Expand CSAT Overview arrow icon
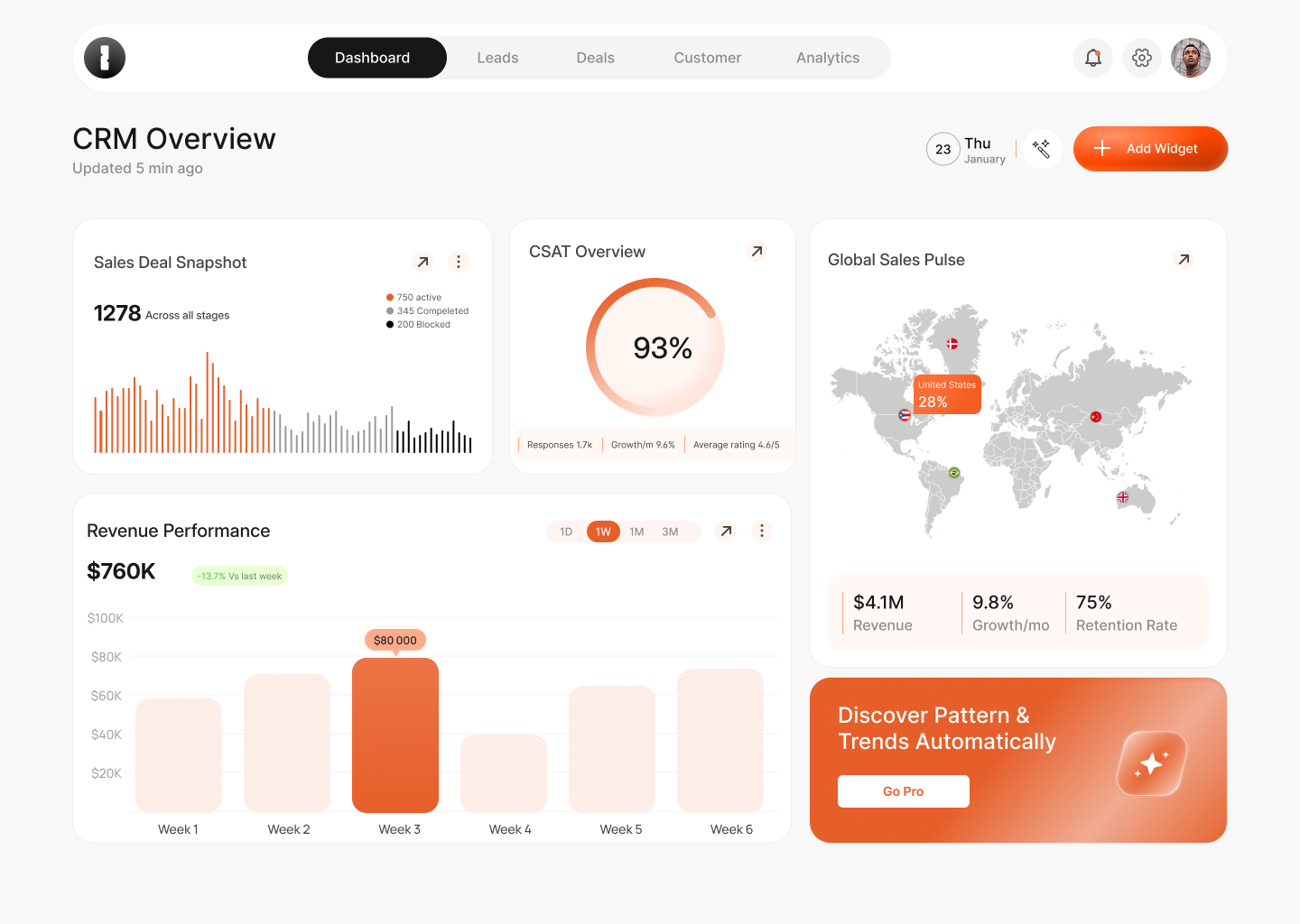 [757, 251]
